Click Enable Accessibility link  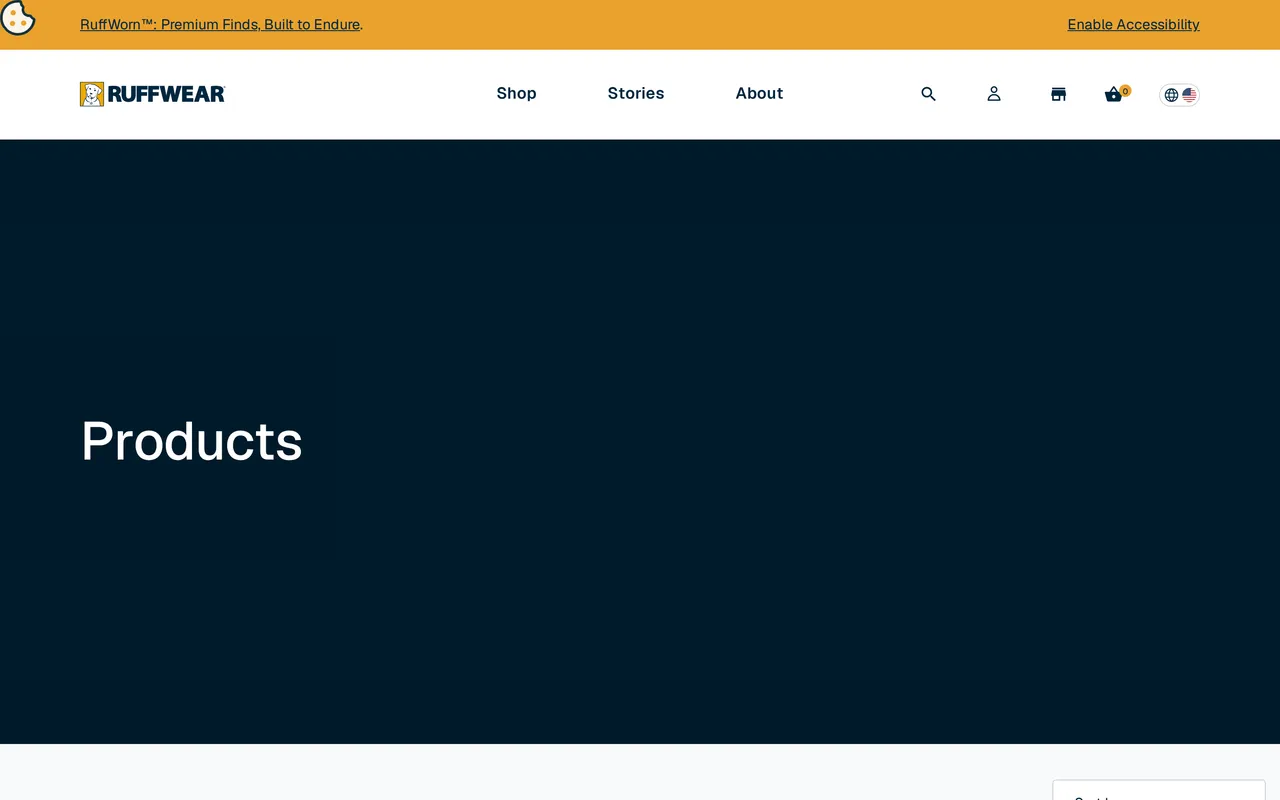pos(1134,24)
